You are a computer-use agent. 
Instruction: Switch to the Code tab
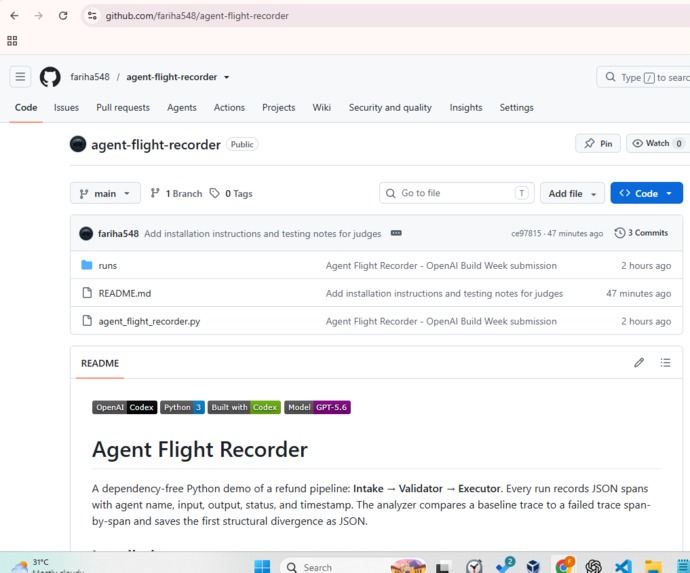pos(26,107)
